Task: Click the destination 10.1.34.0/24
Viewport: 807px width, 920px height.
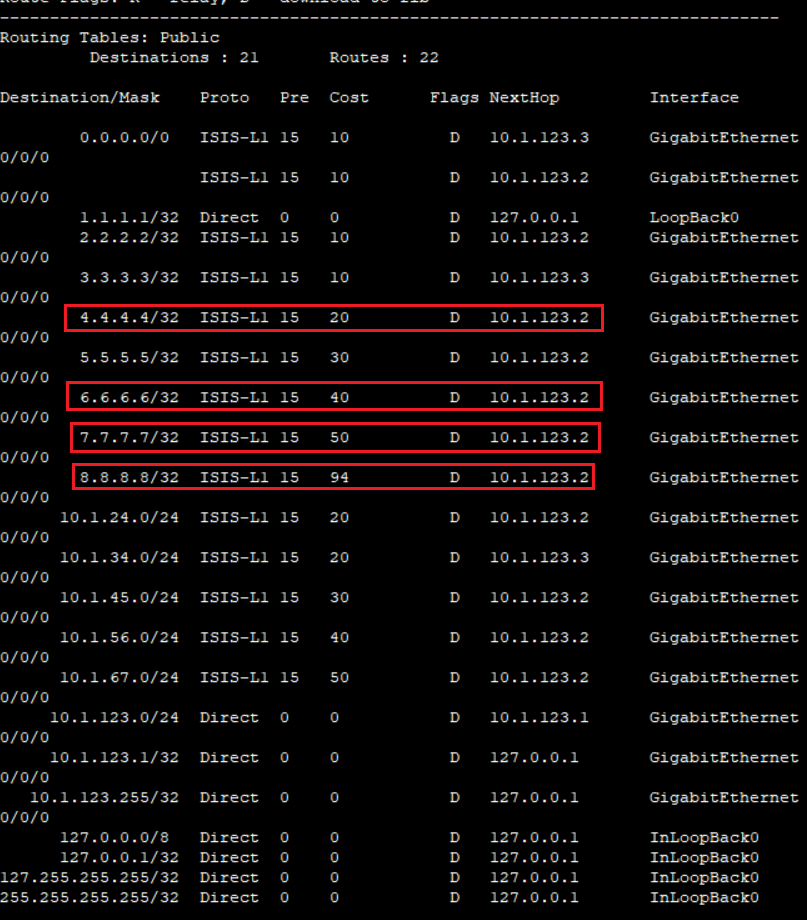Action: [119, 557]
